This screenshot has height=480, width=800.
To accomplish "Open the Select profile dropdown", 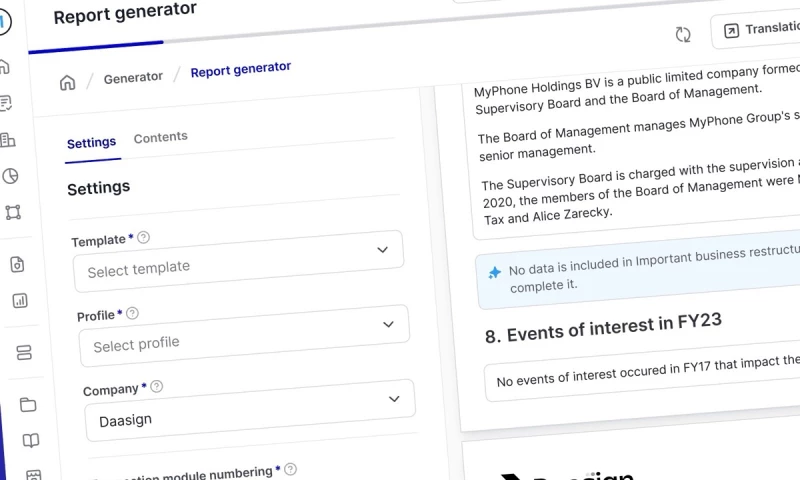I will coord(244,336).
